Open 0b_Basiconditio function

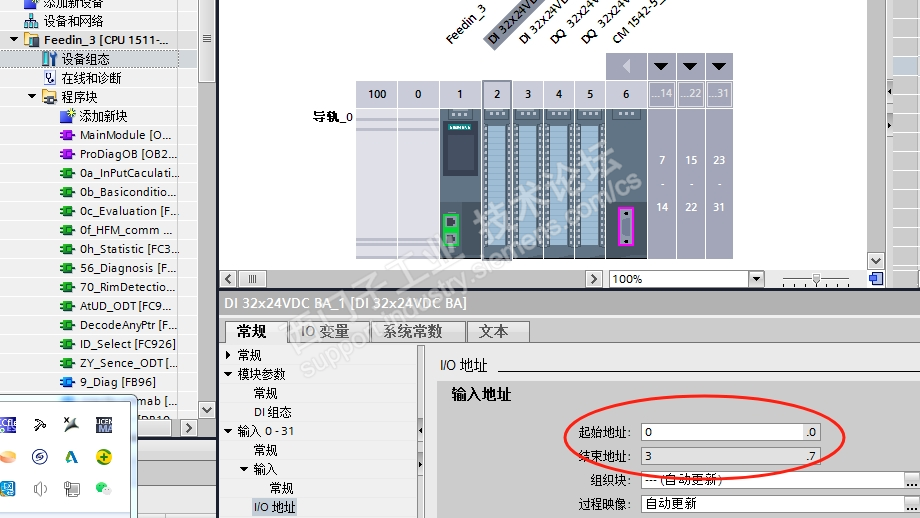tap(127, 192)
